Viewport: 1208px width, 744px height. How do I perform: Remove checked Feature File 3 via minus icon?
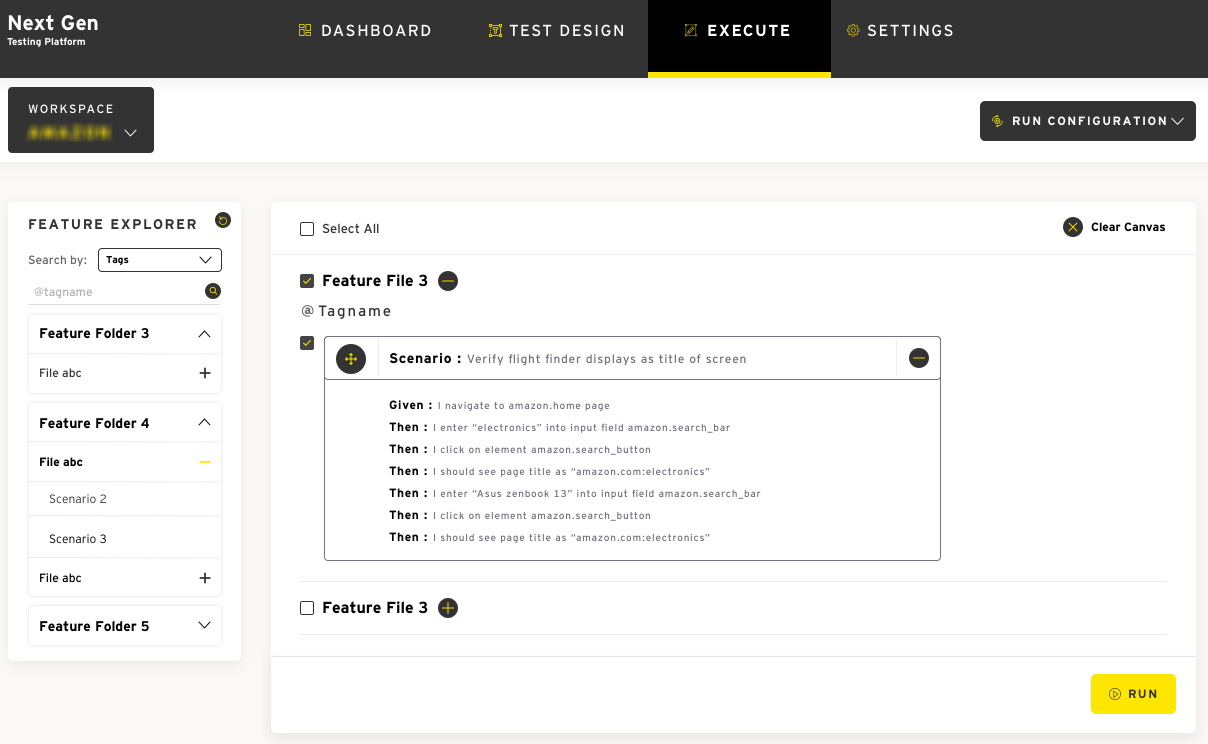pos(448,281)
